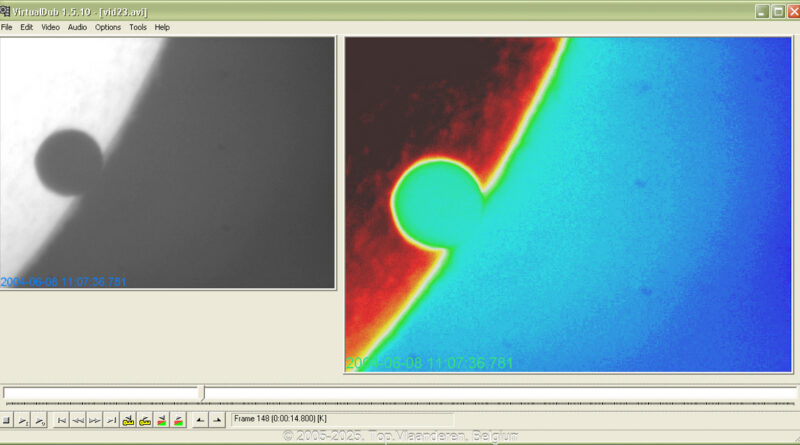800x445 pixels.
Task: Open the Edit menu
Action: click(x=27, y=28)
